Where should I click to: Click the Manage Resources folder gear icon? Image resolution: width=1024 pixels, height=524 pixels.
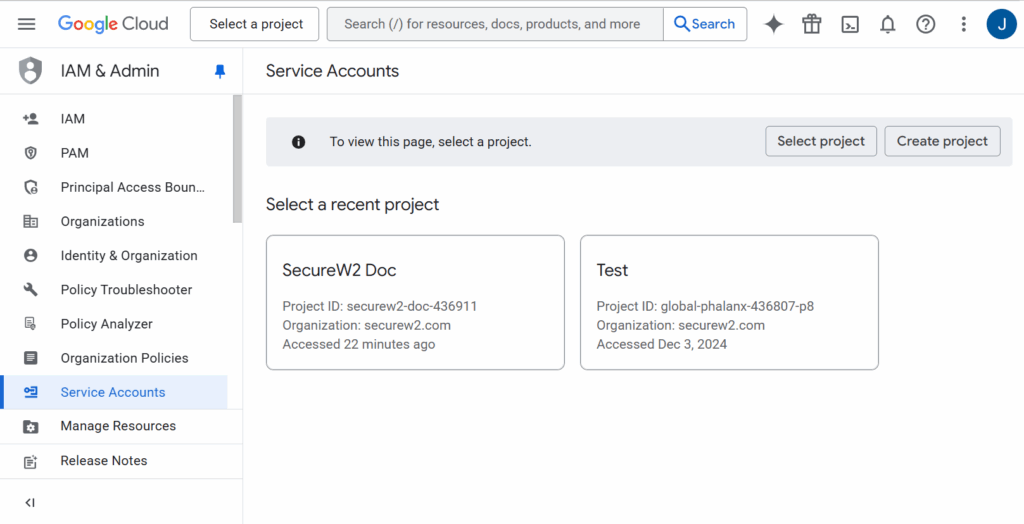tap(30, 427)
